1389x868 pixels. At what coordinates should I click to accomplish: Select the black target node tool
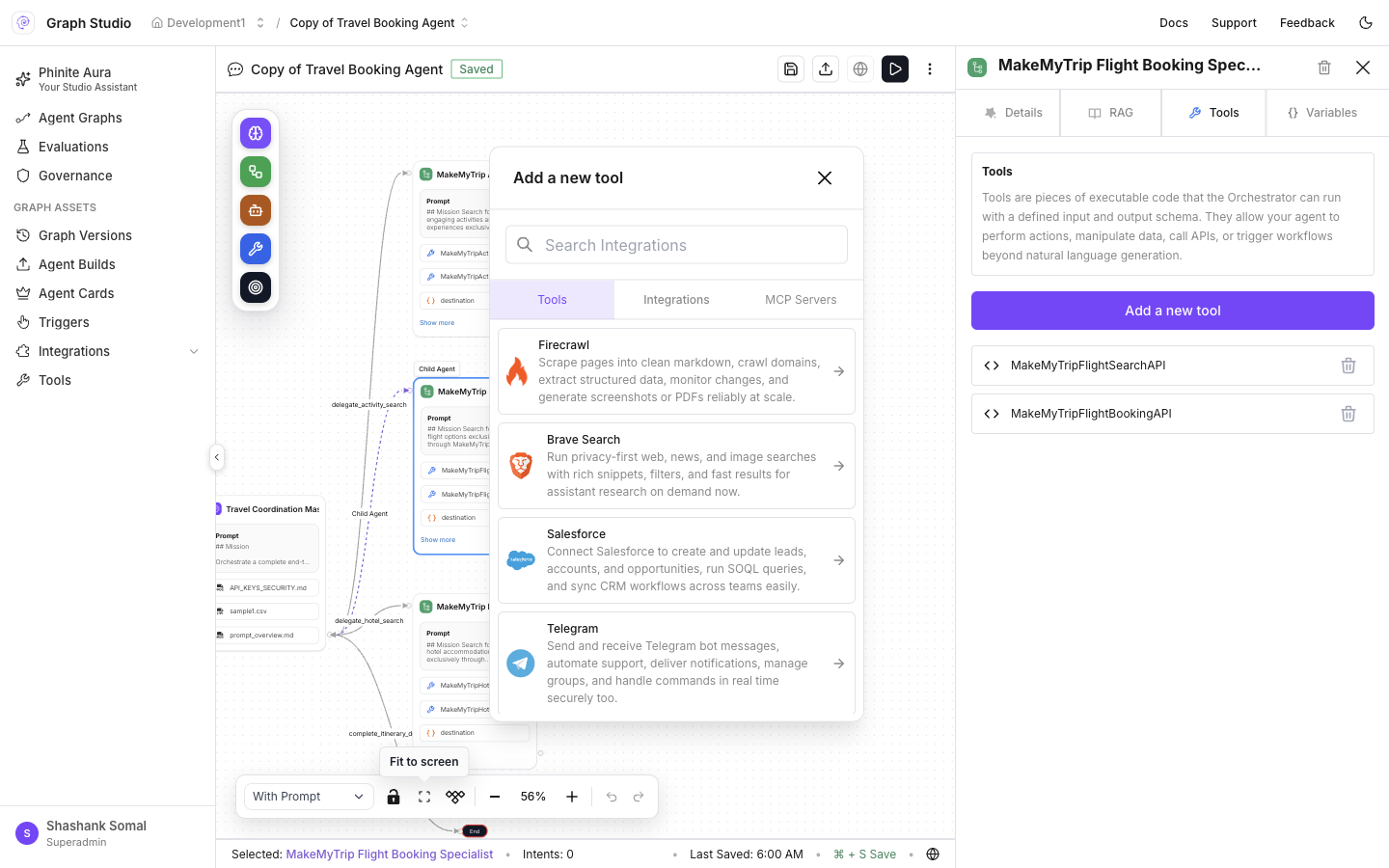[x=256, y=287]
